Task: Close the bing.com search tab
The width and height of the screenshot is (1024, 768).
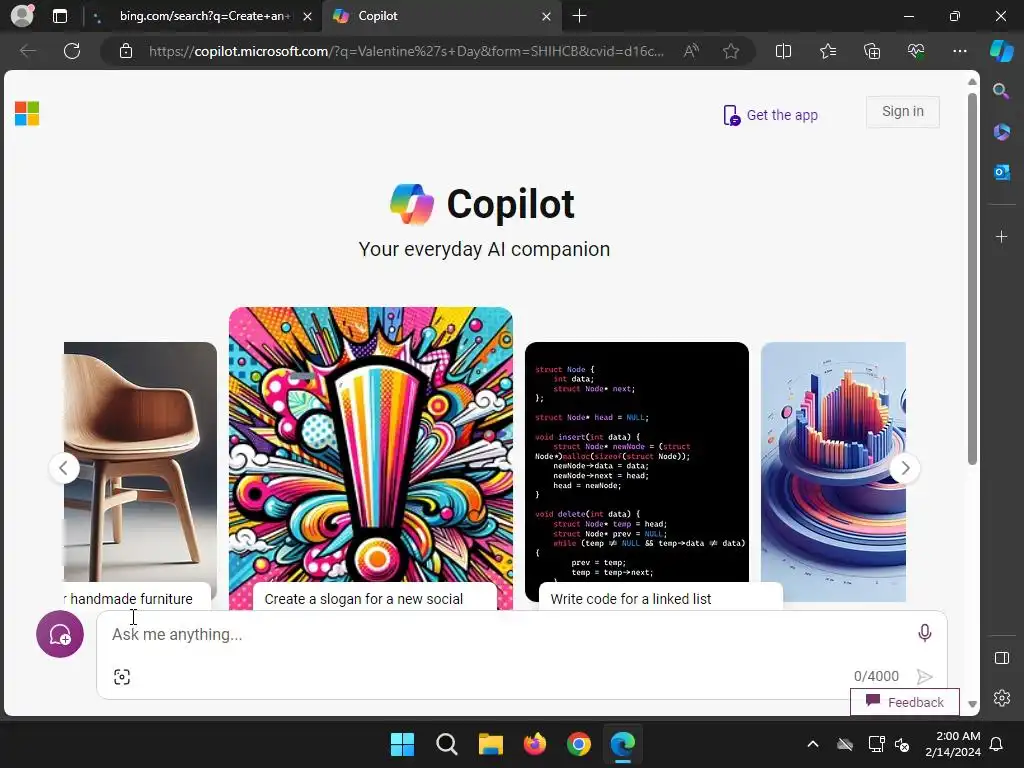Action: [307, 16]
